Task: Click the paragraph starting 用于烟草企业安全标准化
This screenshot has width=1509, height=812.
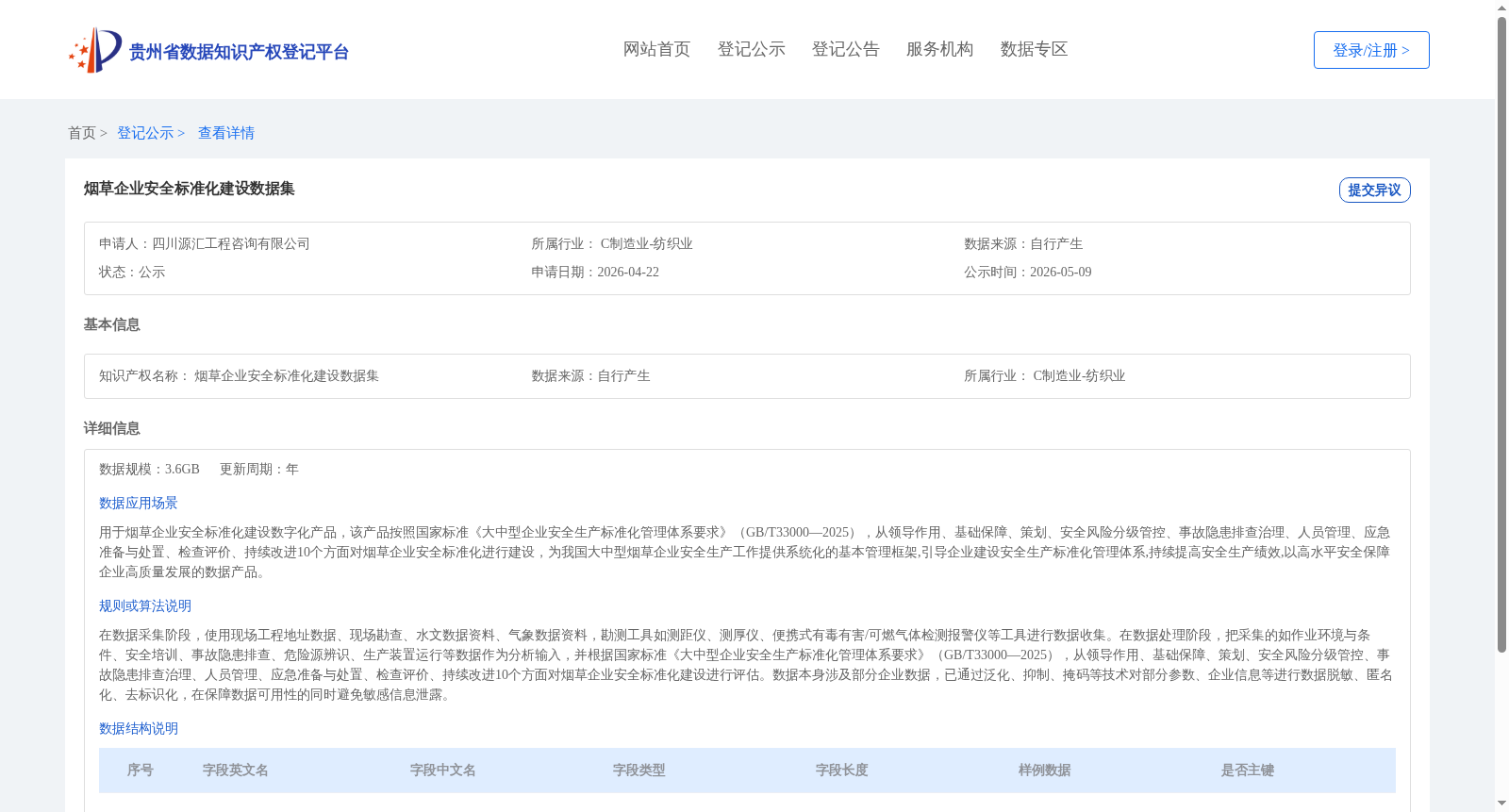Action: (x=745, y=552)
